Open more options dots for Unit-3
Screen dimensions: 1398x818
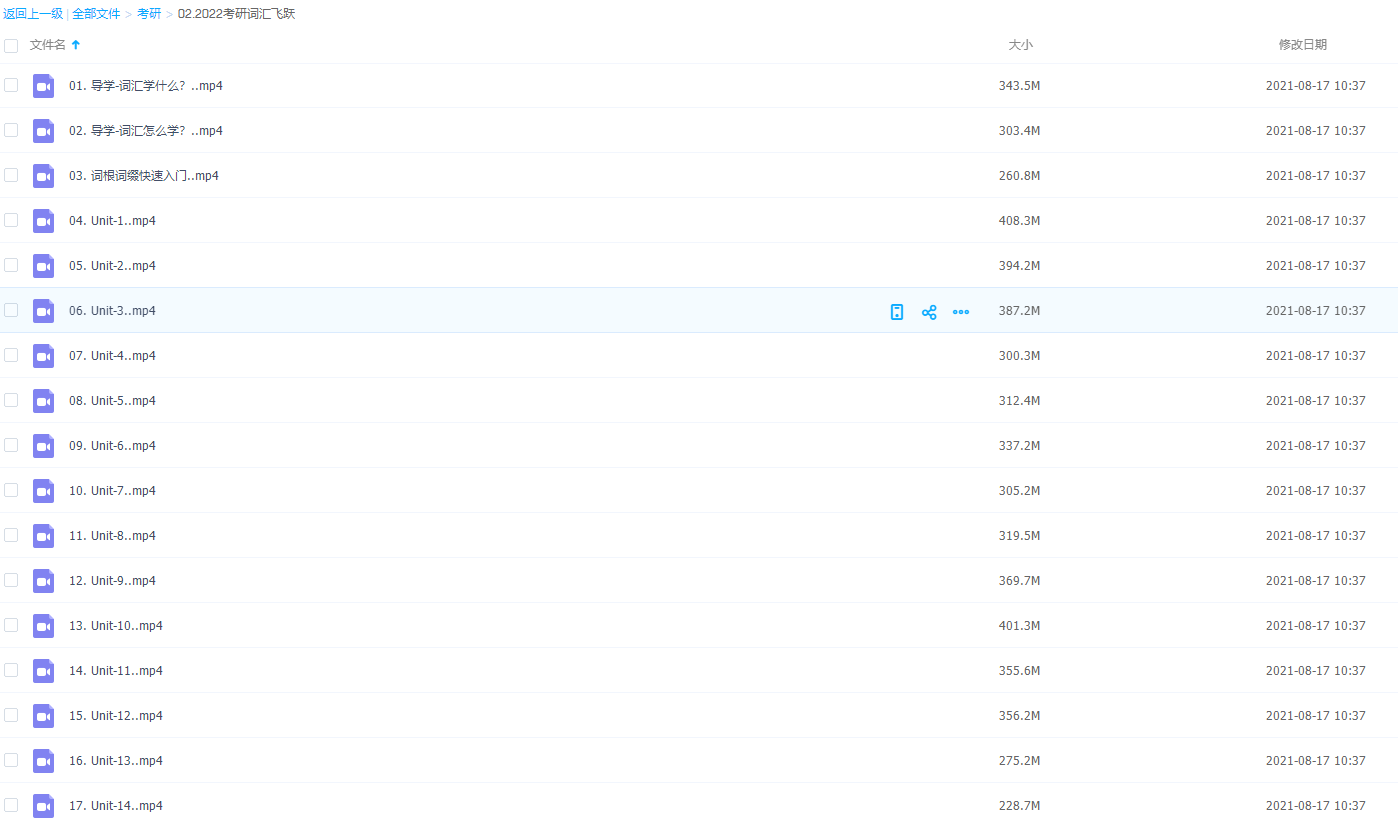tap(961, 312)
